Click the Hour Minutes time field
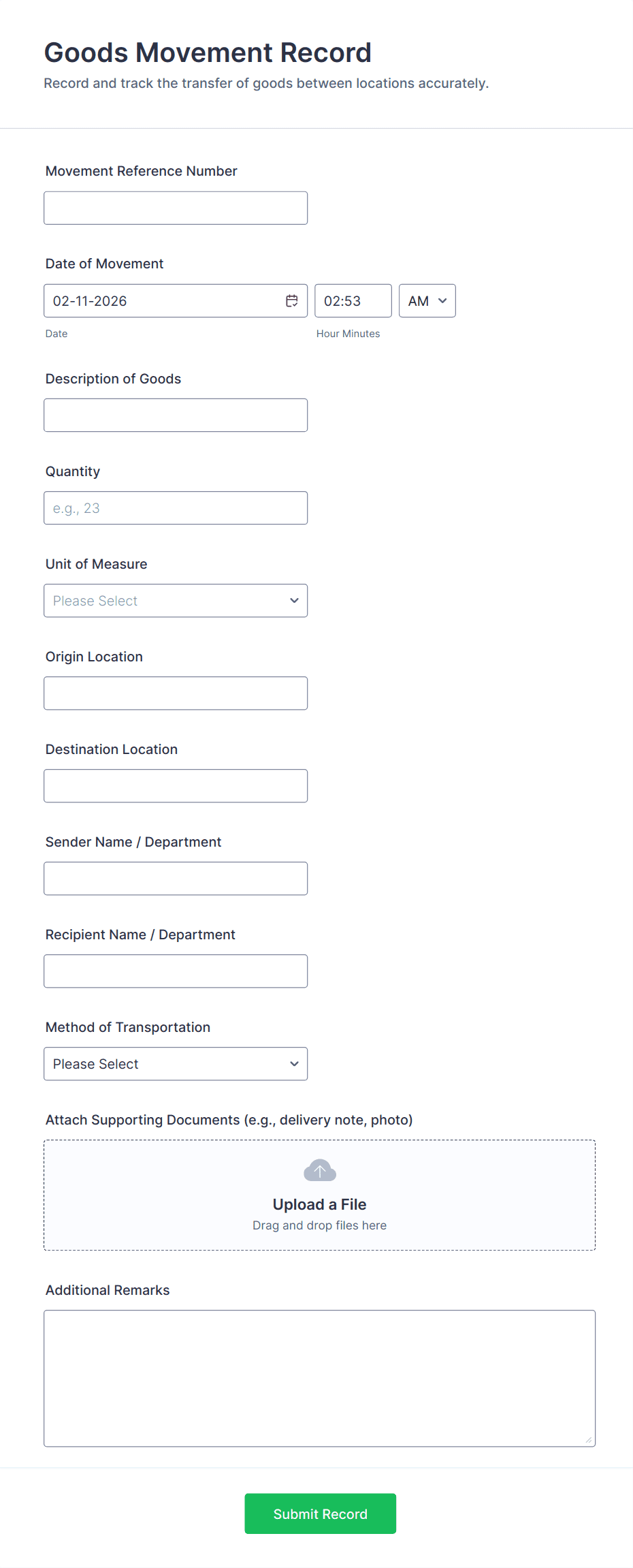 tap(353, 301)
